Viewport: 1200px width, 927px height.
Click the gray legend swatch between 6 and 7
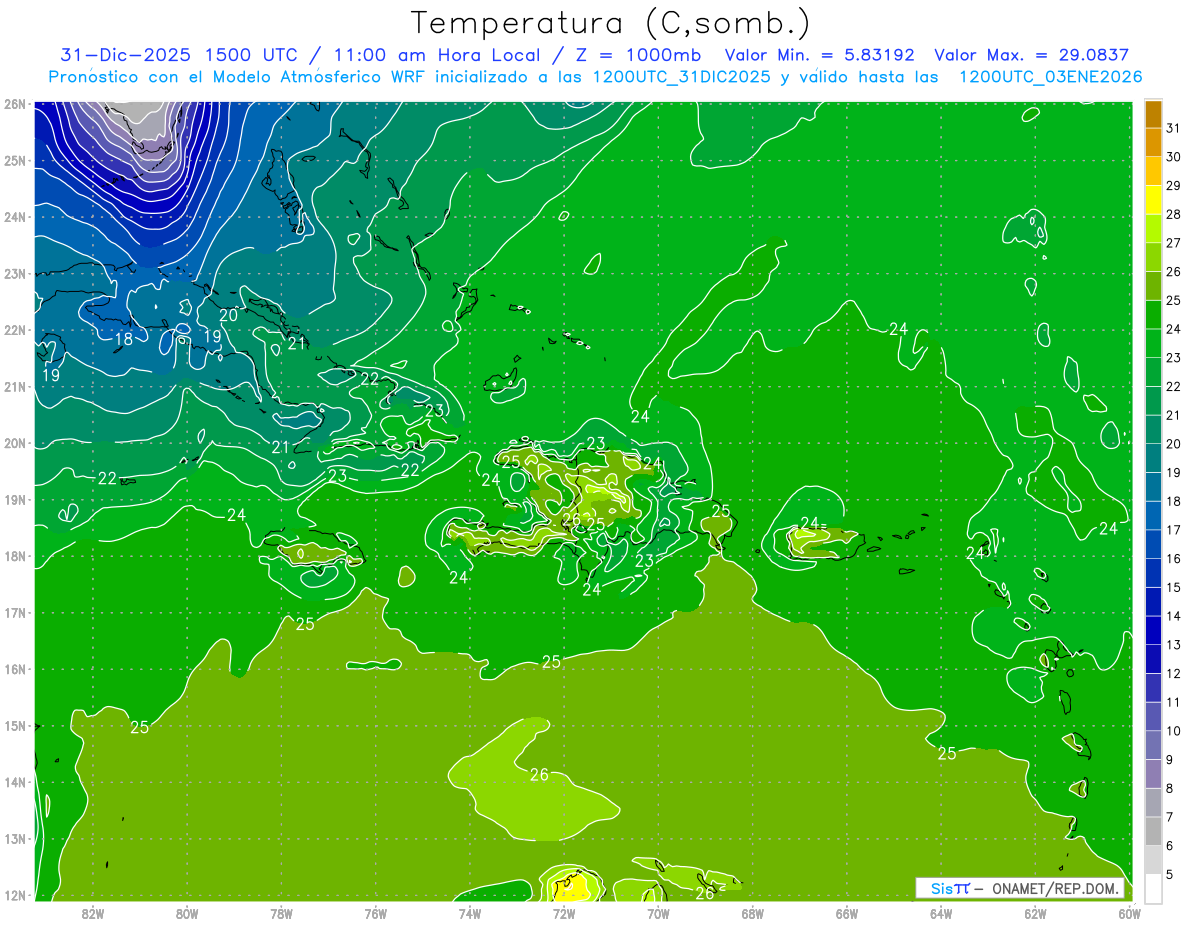click(1153, 831)
